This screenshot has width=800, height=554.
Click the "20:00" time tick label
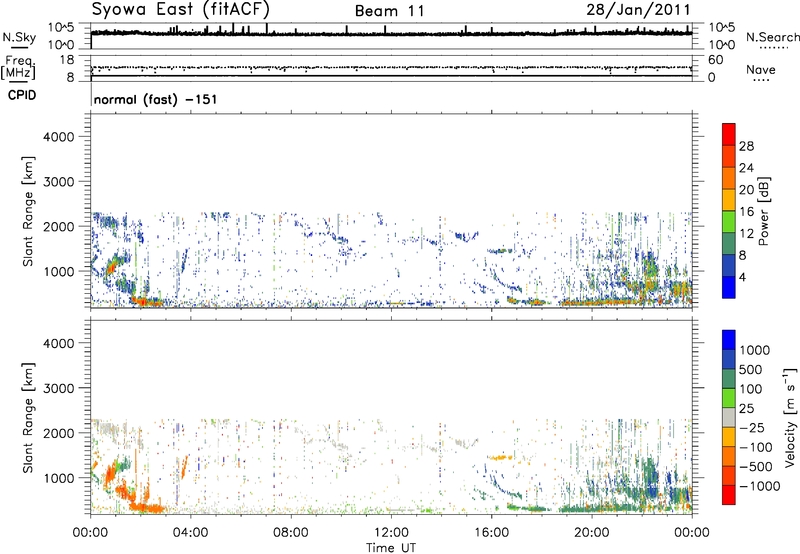click(591, 533)
